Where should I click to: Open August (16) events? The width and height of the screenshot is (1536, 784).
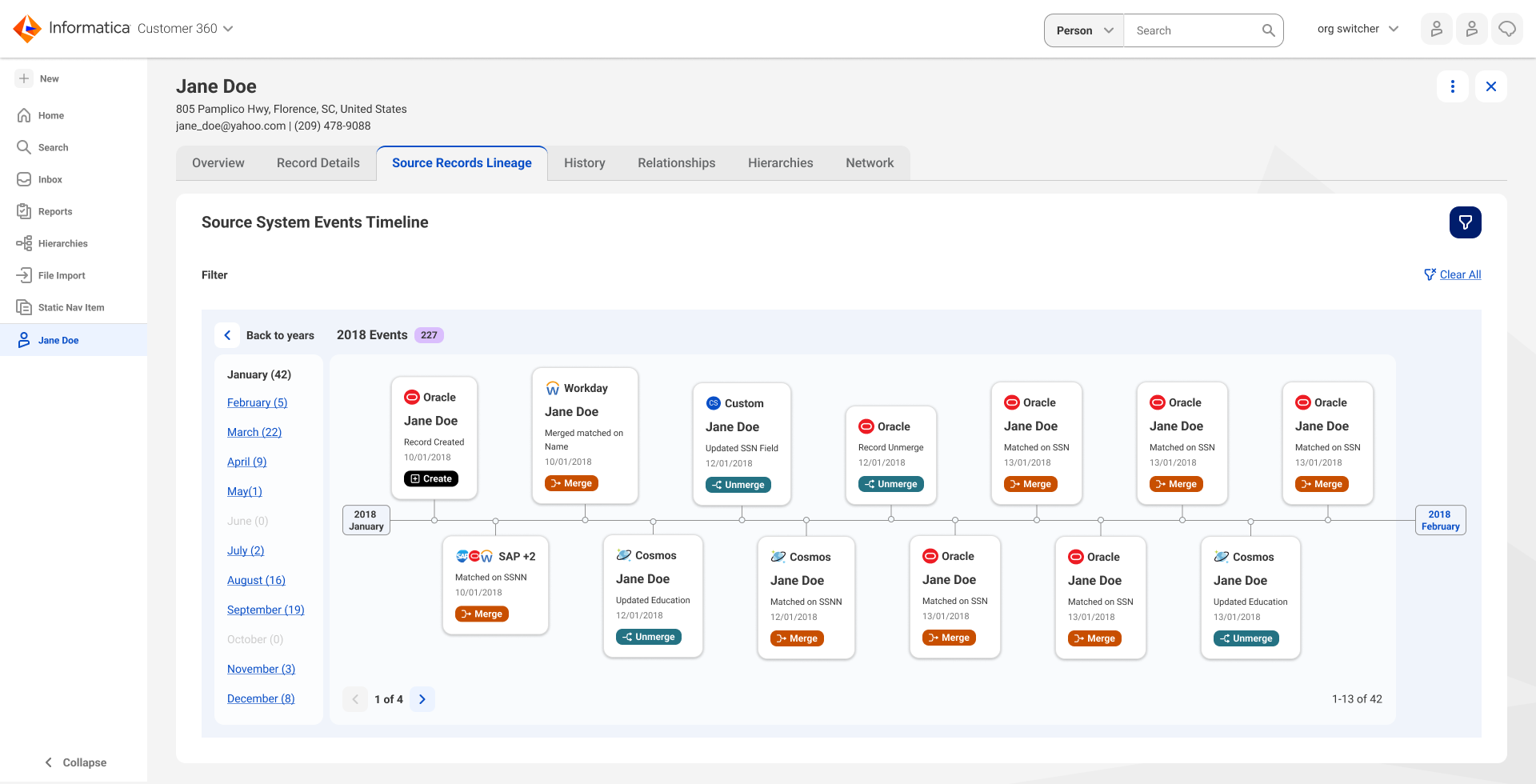click(x=256, y=580)
